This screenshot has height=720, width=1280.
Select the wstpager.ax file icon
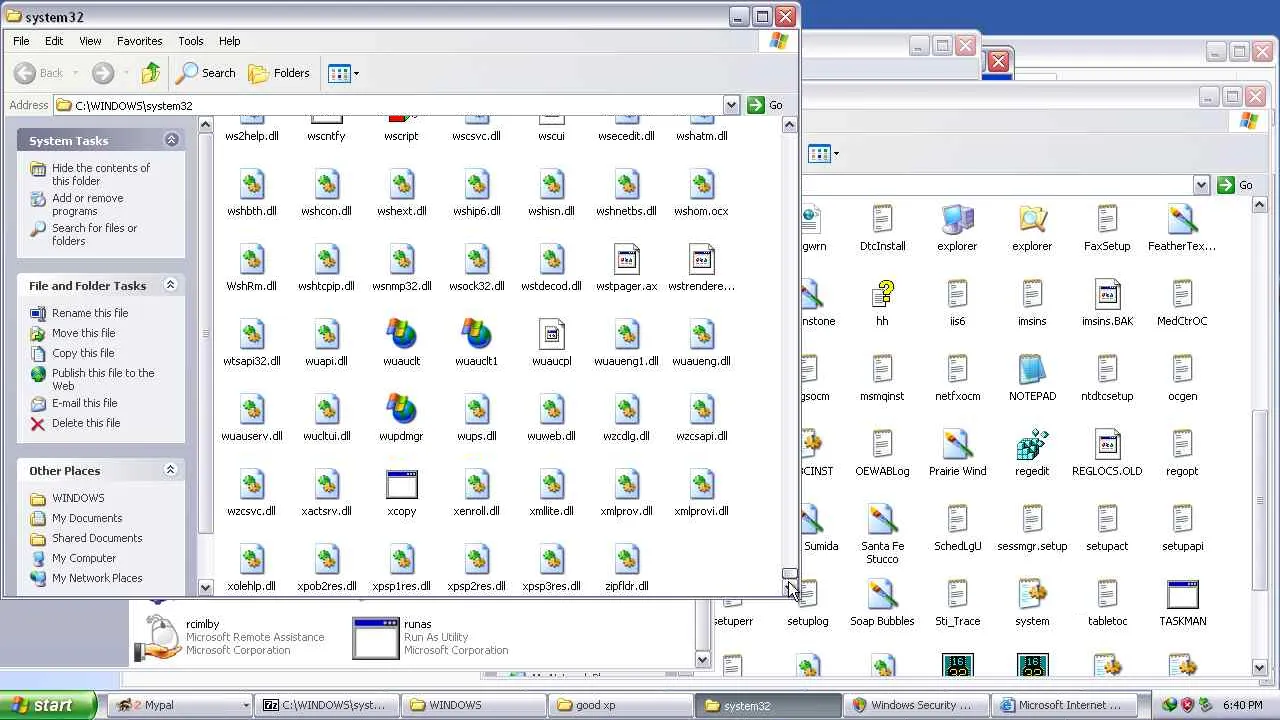pos(626,259)
